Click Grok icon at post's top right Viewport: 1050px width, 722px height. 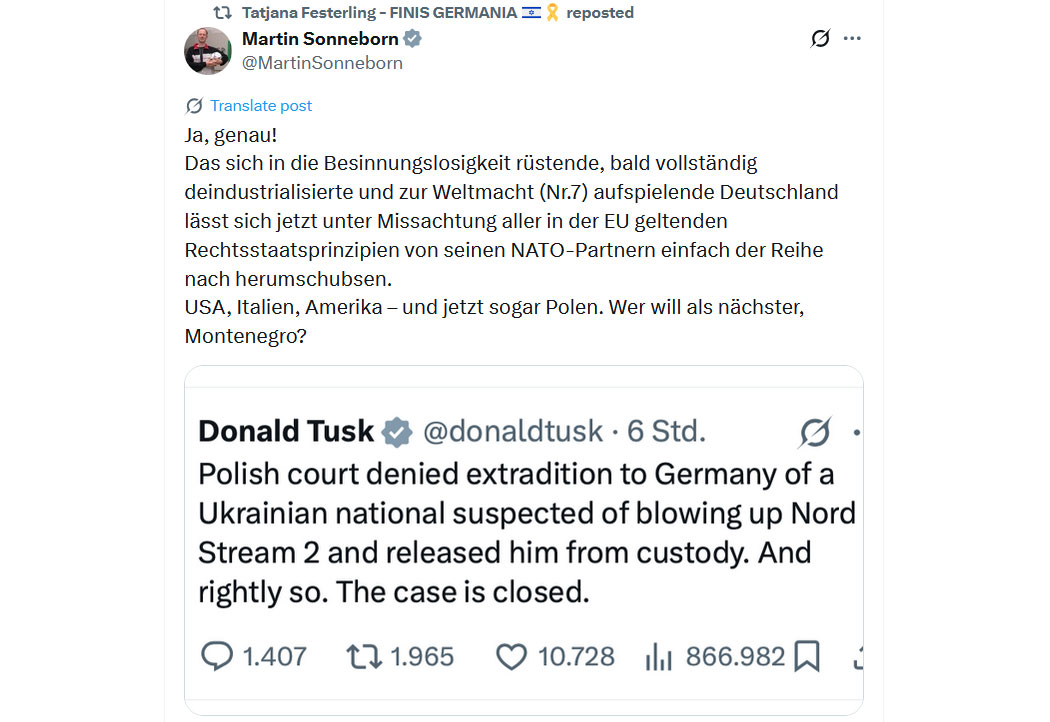tap(820, 39)
